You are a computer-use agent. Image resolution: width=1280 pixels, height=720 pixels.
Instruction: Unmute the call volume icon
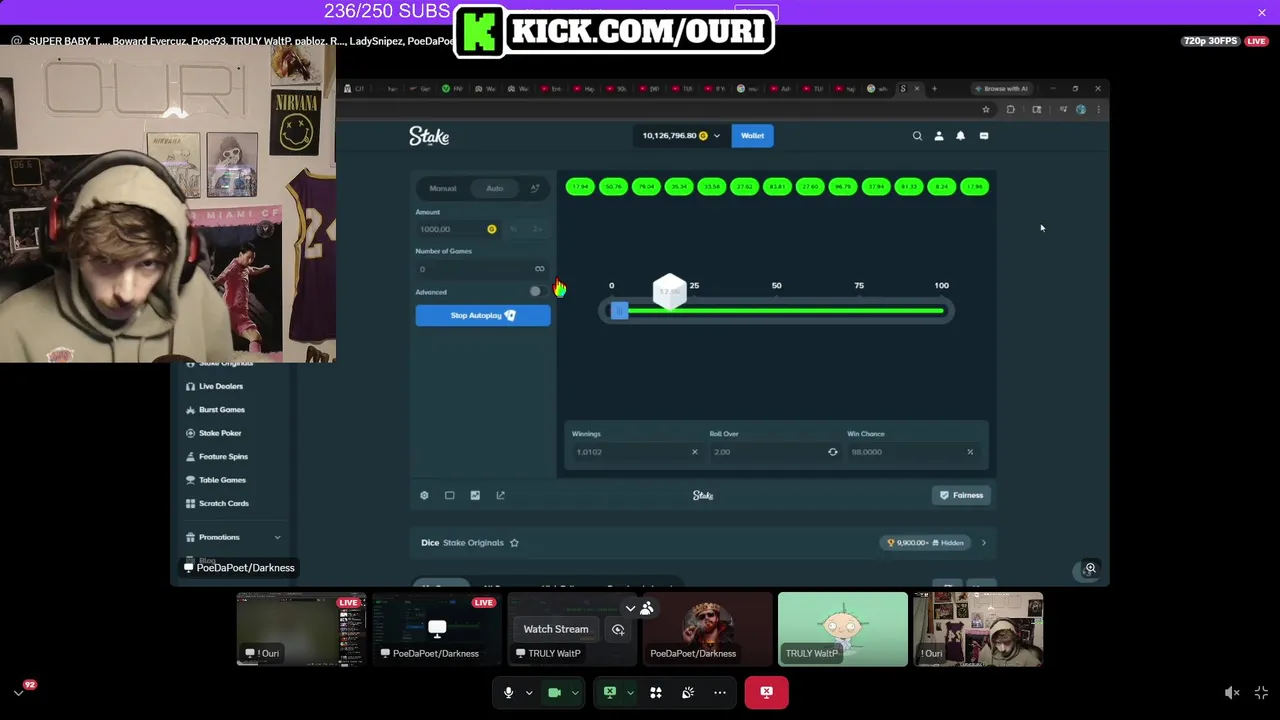click(x=1232, y=692)
